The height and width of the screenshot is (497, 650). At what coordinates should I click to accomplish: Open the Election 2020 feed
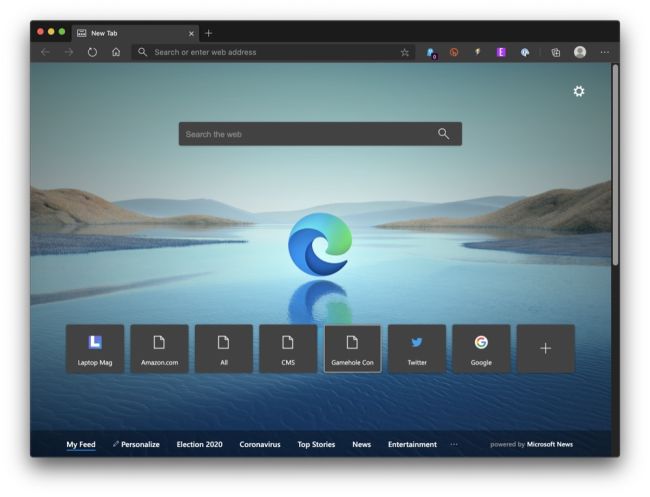(199, 444)
